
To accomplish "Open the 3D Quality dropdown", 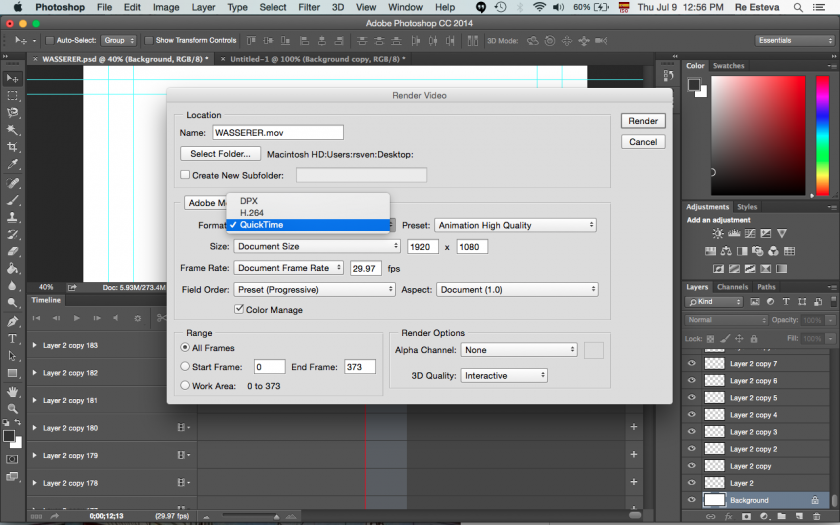I will pyautogui.click(x=504, y=376).
